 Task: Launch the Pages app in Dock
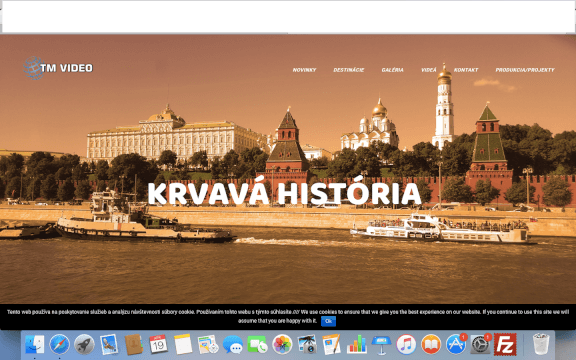[332, 345]
